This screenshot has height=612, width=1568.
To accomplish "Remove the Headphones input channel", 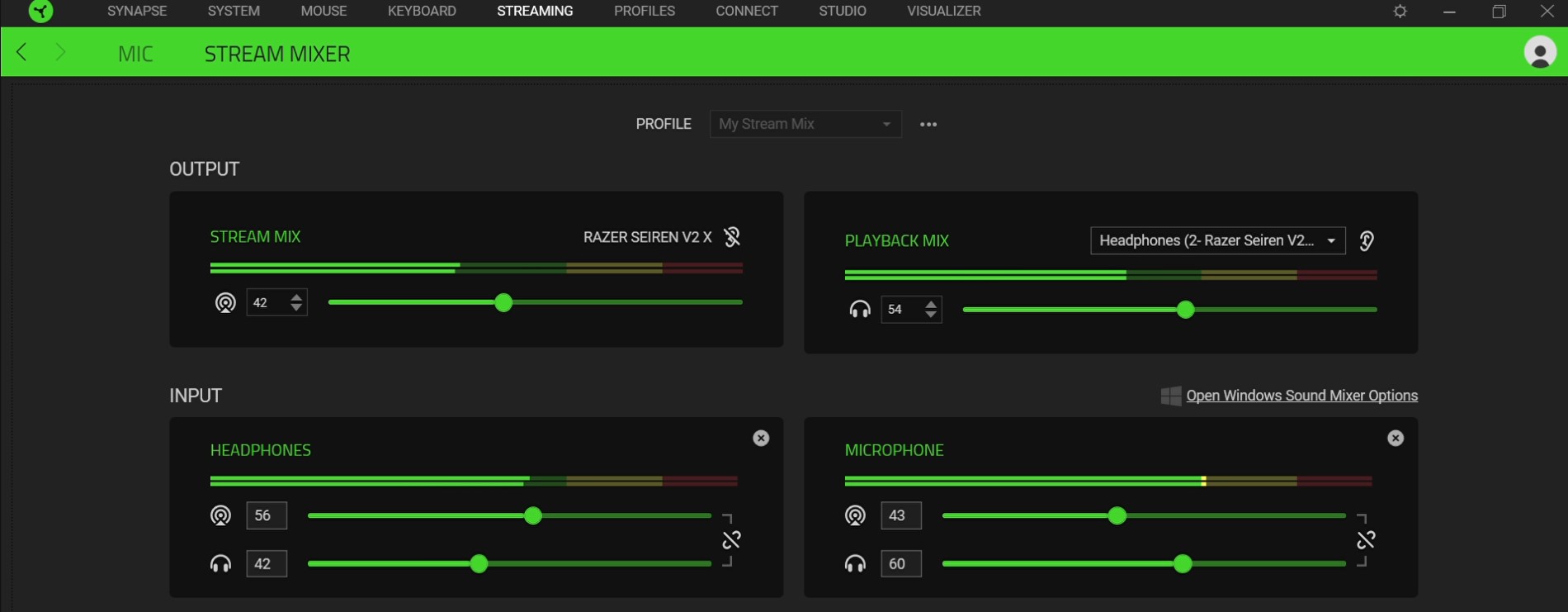I will [x=761, y=439].
